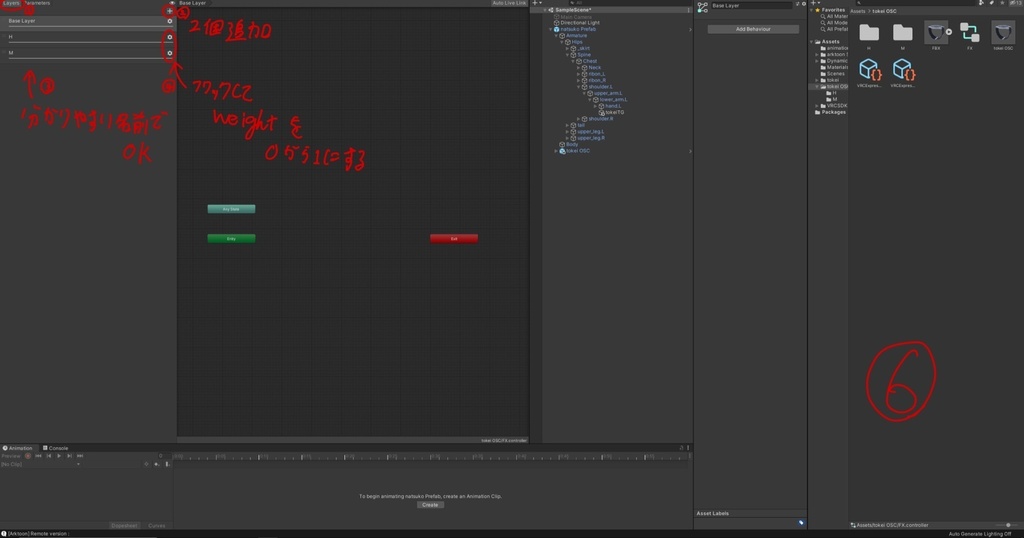Open the Base Layer settings gear

[x=170, y=21]
